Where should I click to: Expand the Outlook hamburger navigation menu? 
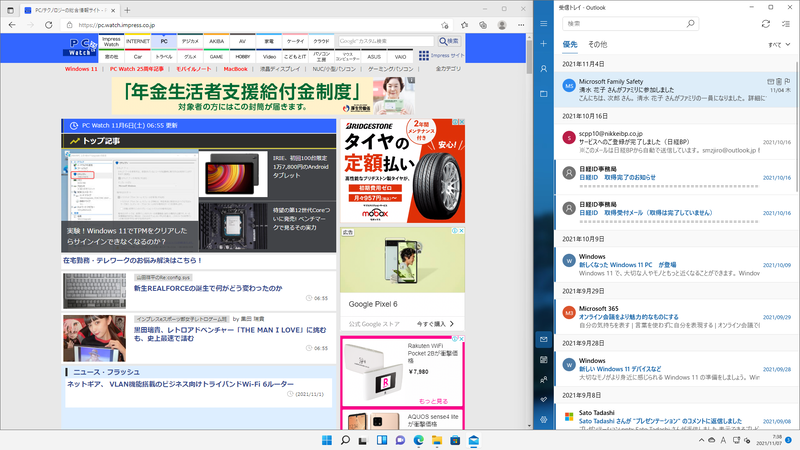click(x=543, y=23)
